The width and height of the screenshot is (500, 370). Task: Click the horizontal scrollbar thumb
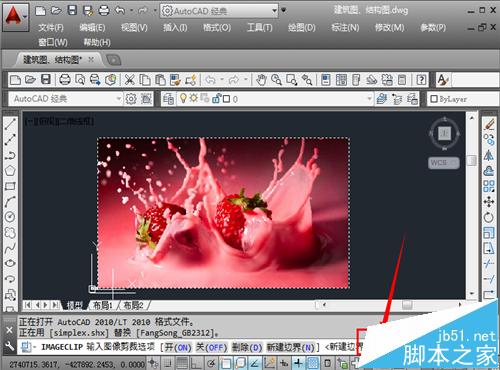(407, 305)
